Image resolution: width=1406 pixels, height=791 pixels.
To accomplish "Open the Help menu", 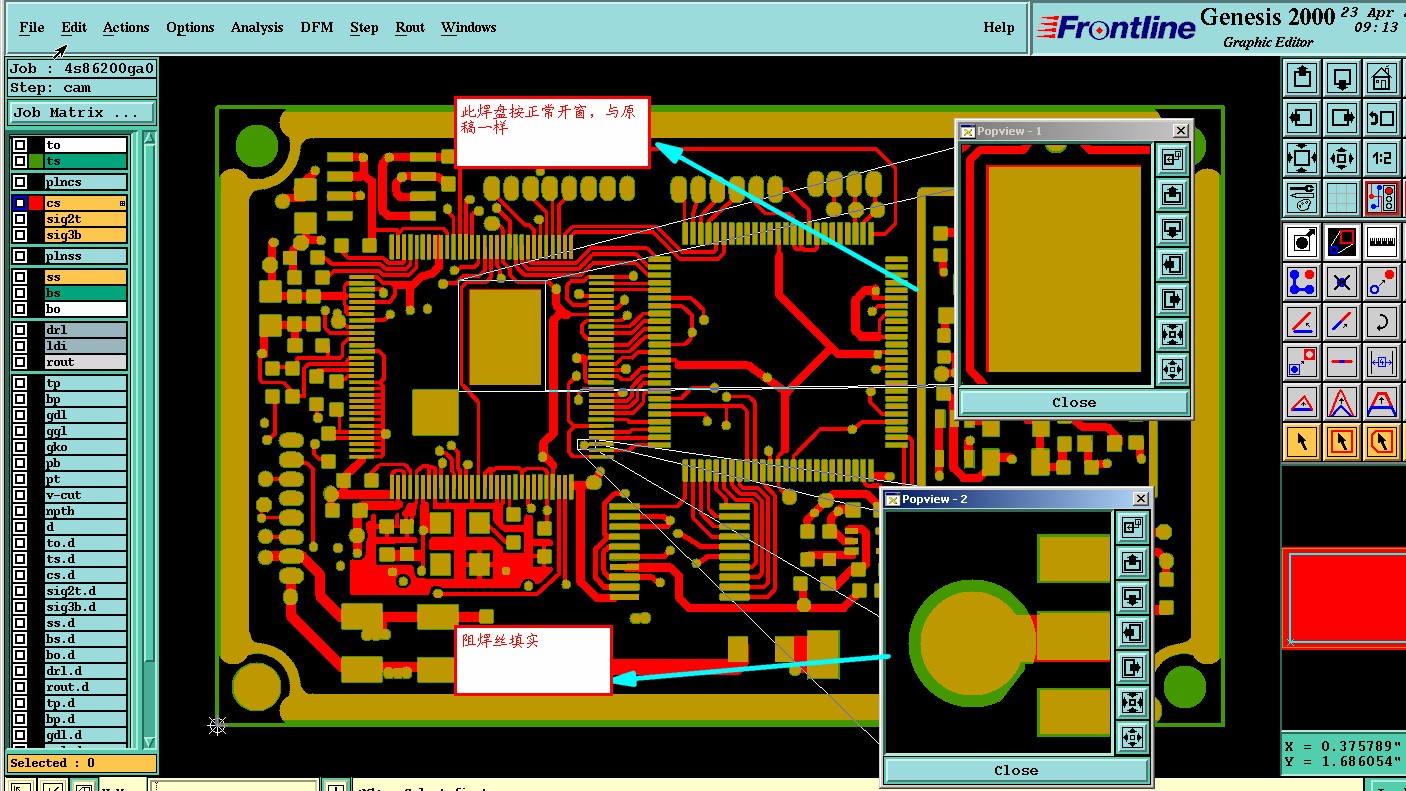I will (998, 28).
